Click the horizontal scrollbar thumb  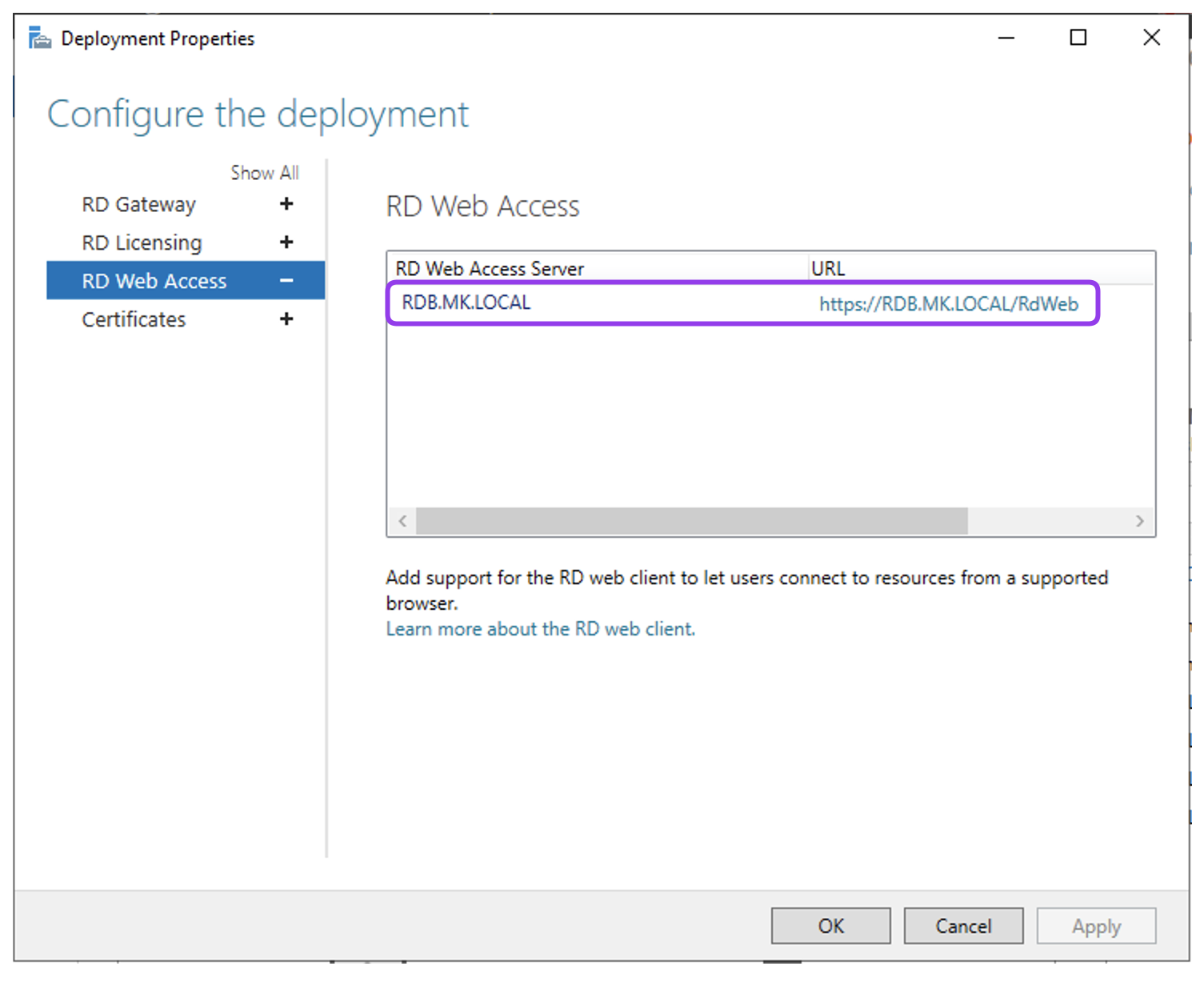coord(692,521)
